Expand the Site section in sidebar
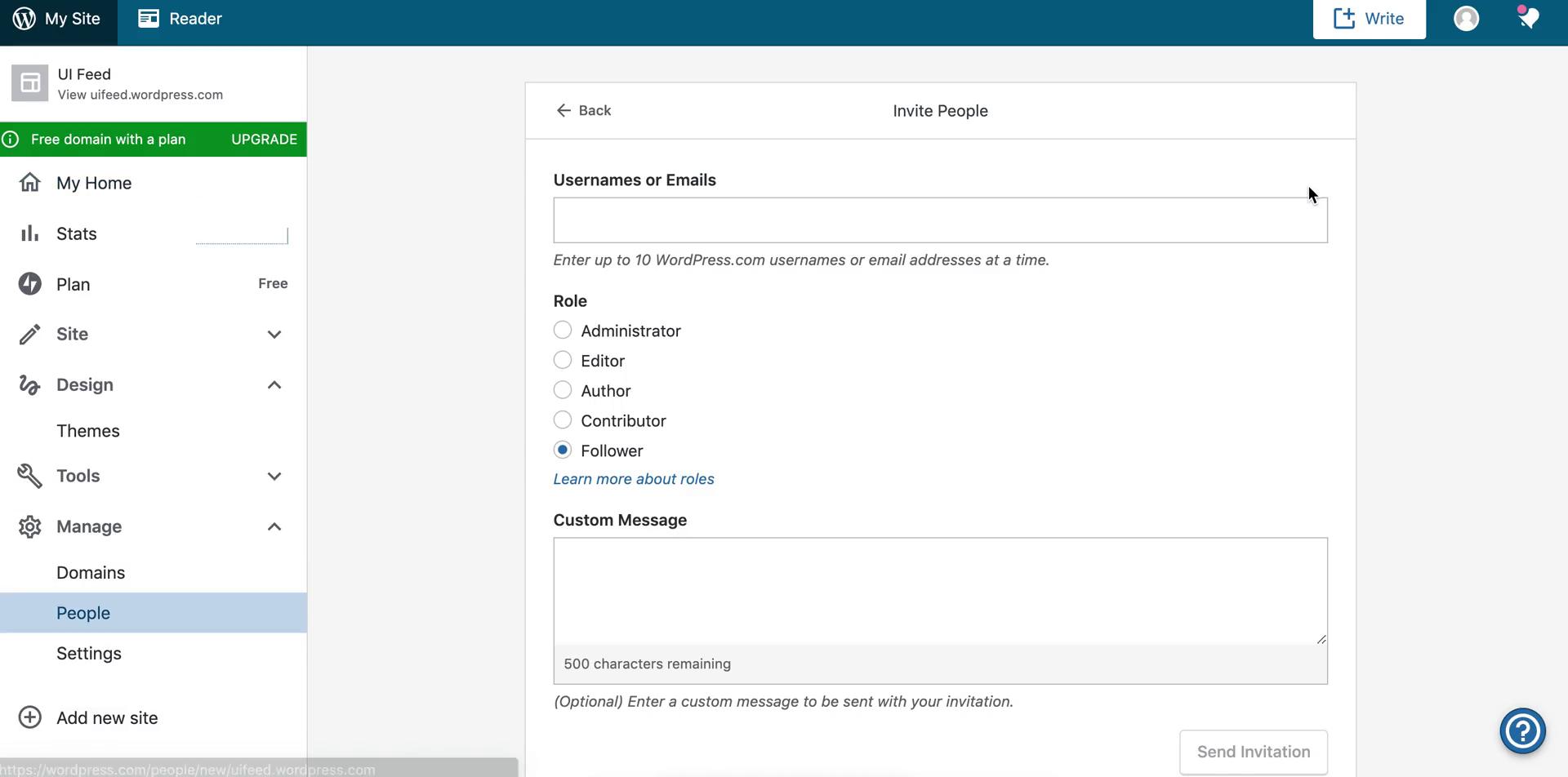The image size is (1568, 777). (x=274, y=335)
